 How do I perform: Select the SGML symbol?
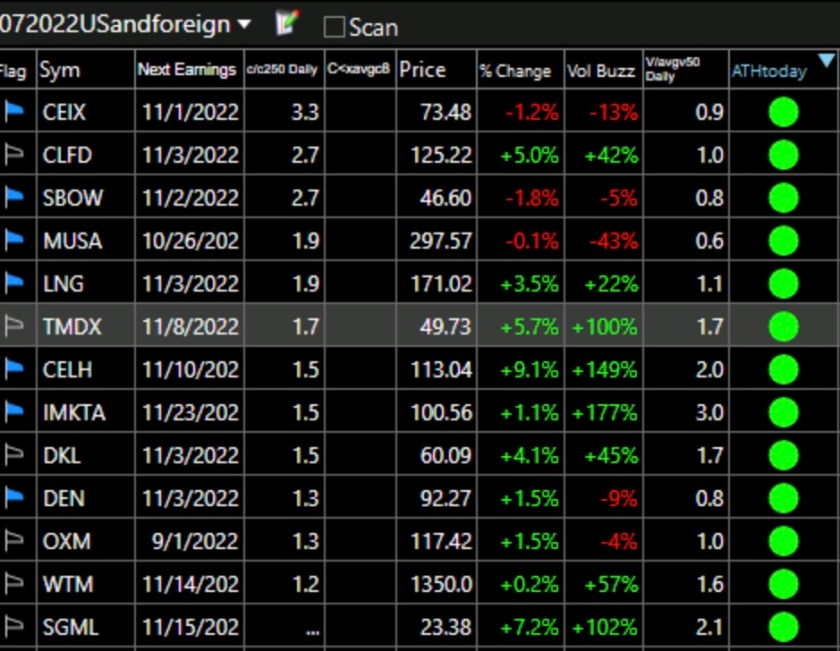[70, 627]
